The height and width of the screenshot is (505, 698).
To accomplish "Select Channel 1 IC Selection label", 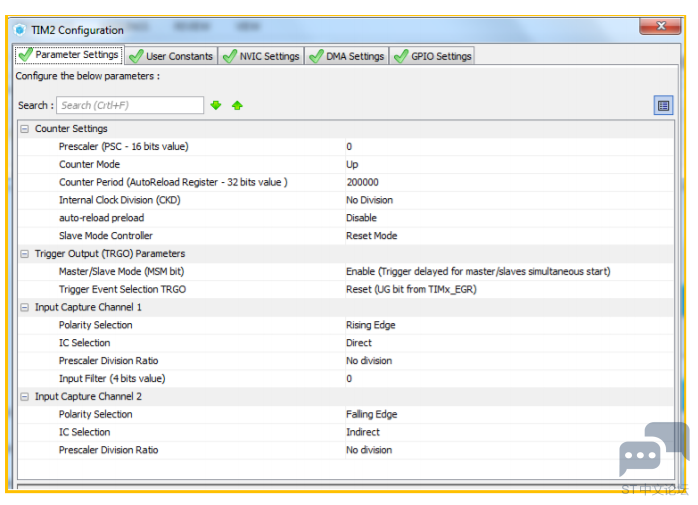I will [x=85, y=343].
